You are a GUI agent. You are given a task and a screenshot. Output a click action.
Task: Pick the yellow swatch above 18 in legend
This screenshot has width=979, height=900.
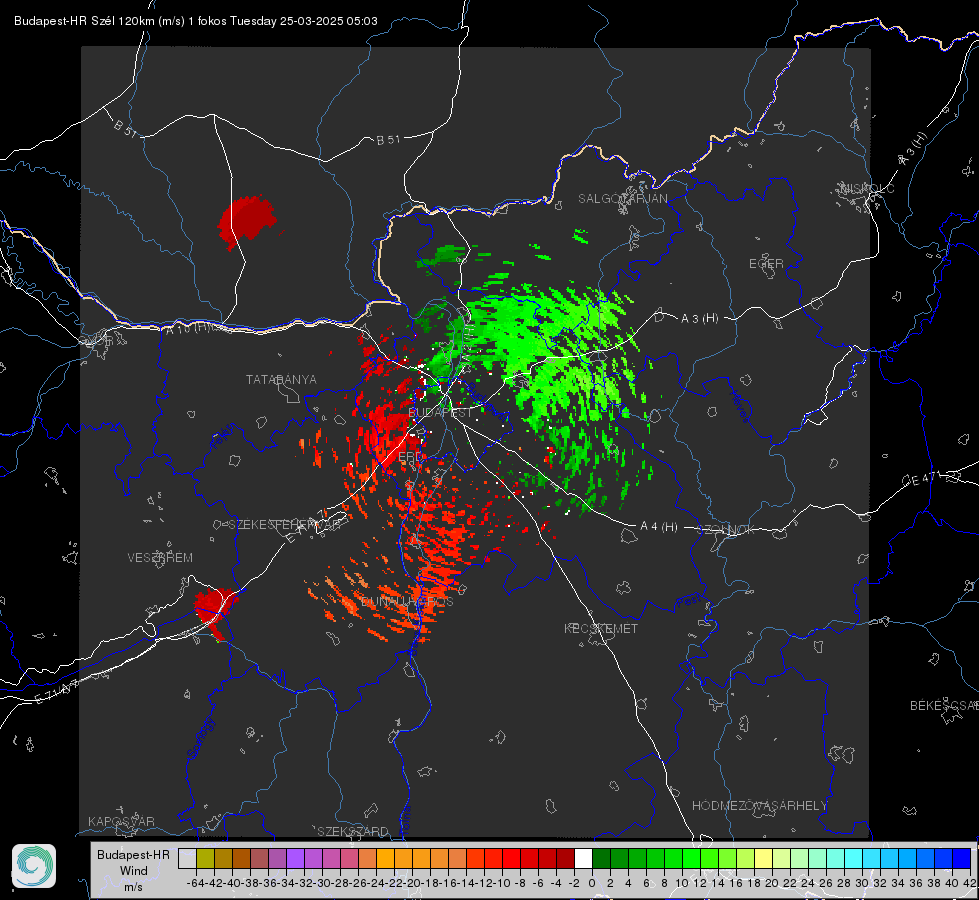[x=763, y=859]
